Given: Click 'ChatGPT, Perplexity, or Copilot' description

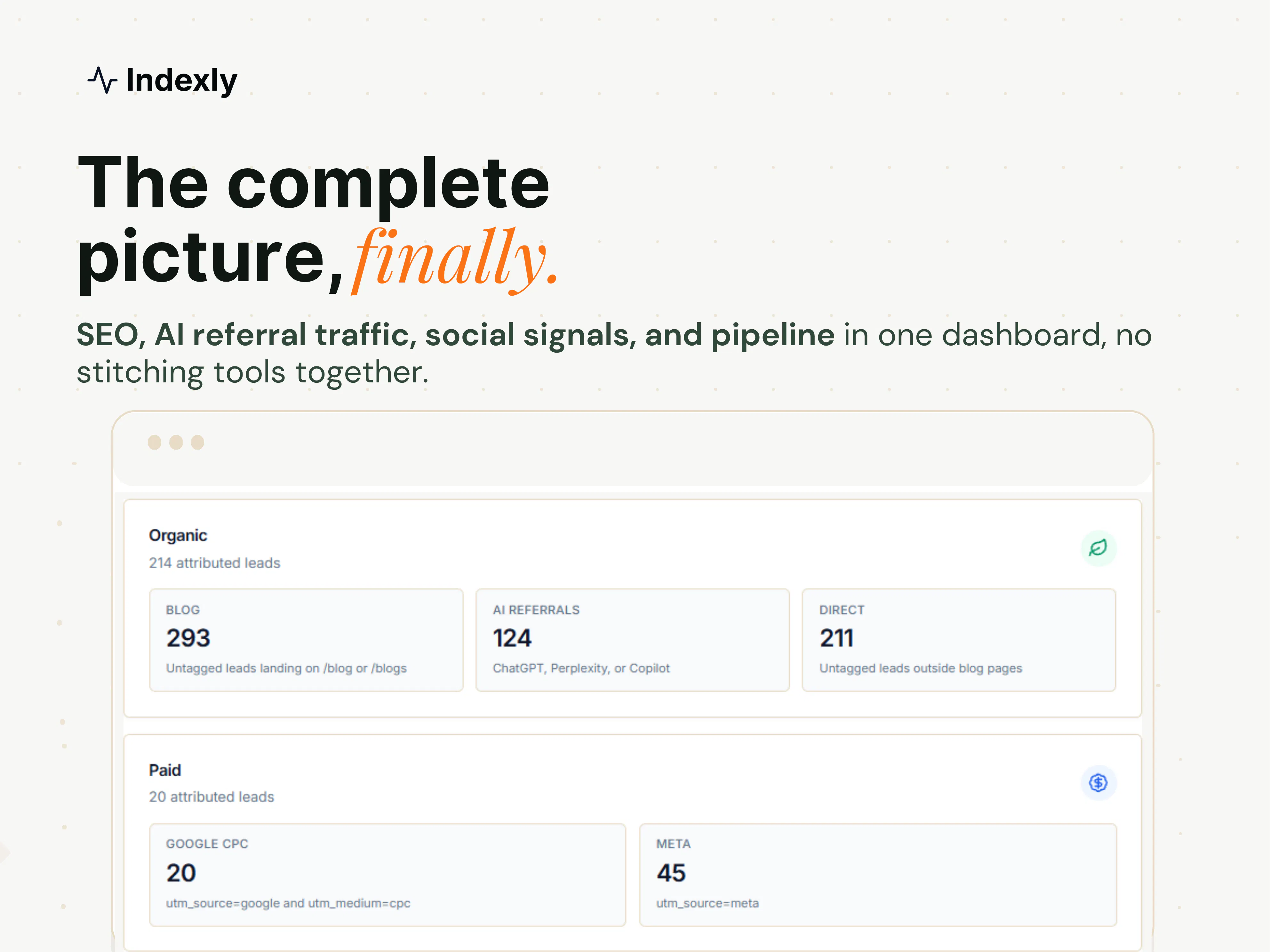Looking at the screenshot, I should pyautogui.click(x=581, y=668).
